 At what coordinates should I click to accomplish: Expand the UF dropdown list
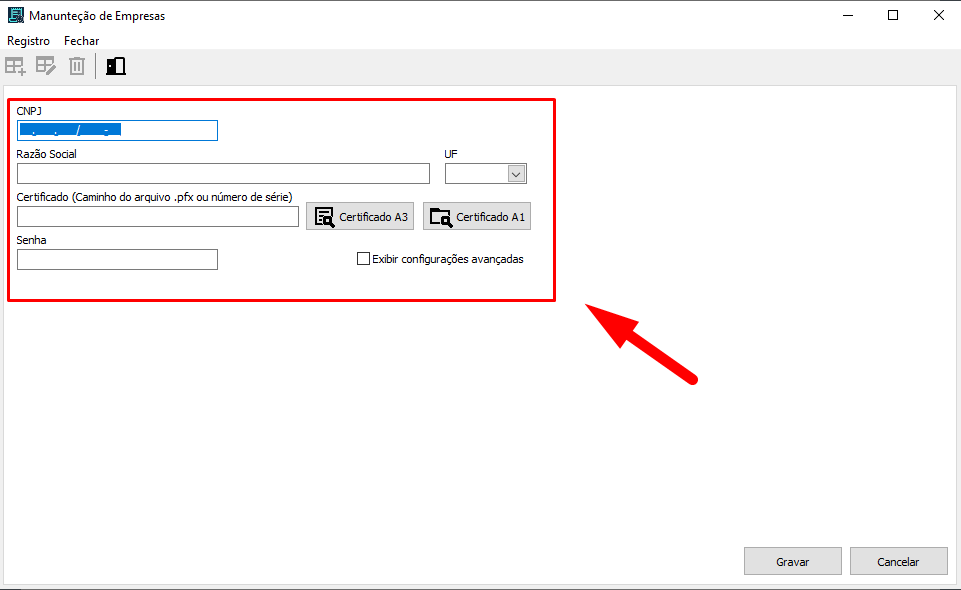[x=516, y=174]
